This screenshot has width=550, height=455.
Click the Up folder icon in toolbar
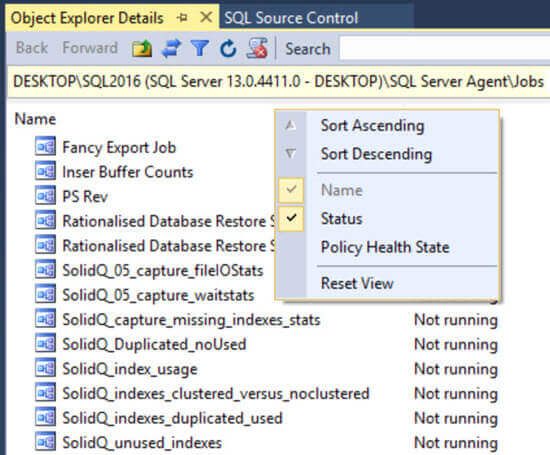coord(142,48)
